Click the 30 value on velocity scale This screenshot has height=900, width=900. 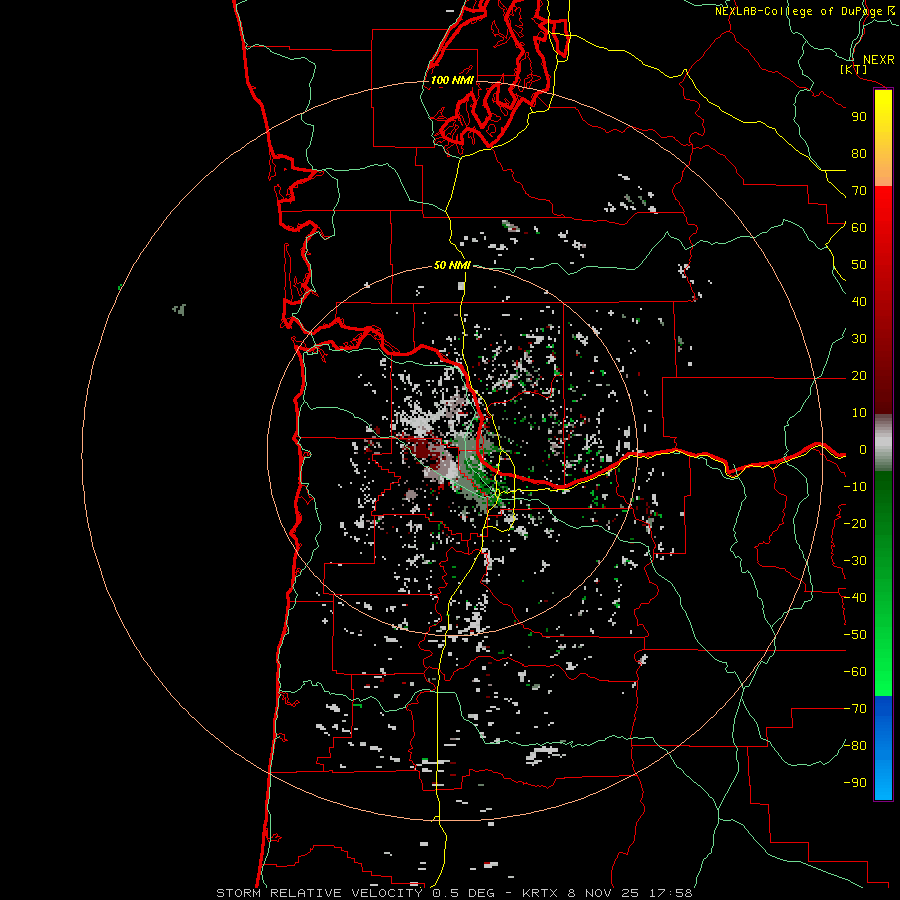(x=859, y=339)
